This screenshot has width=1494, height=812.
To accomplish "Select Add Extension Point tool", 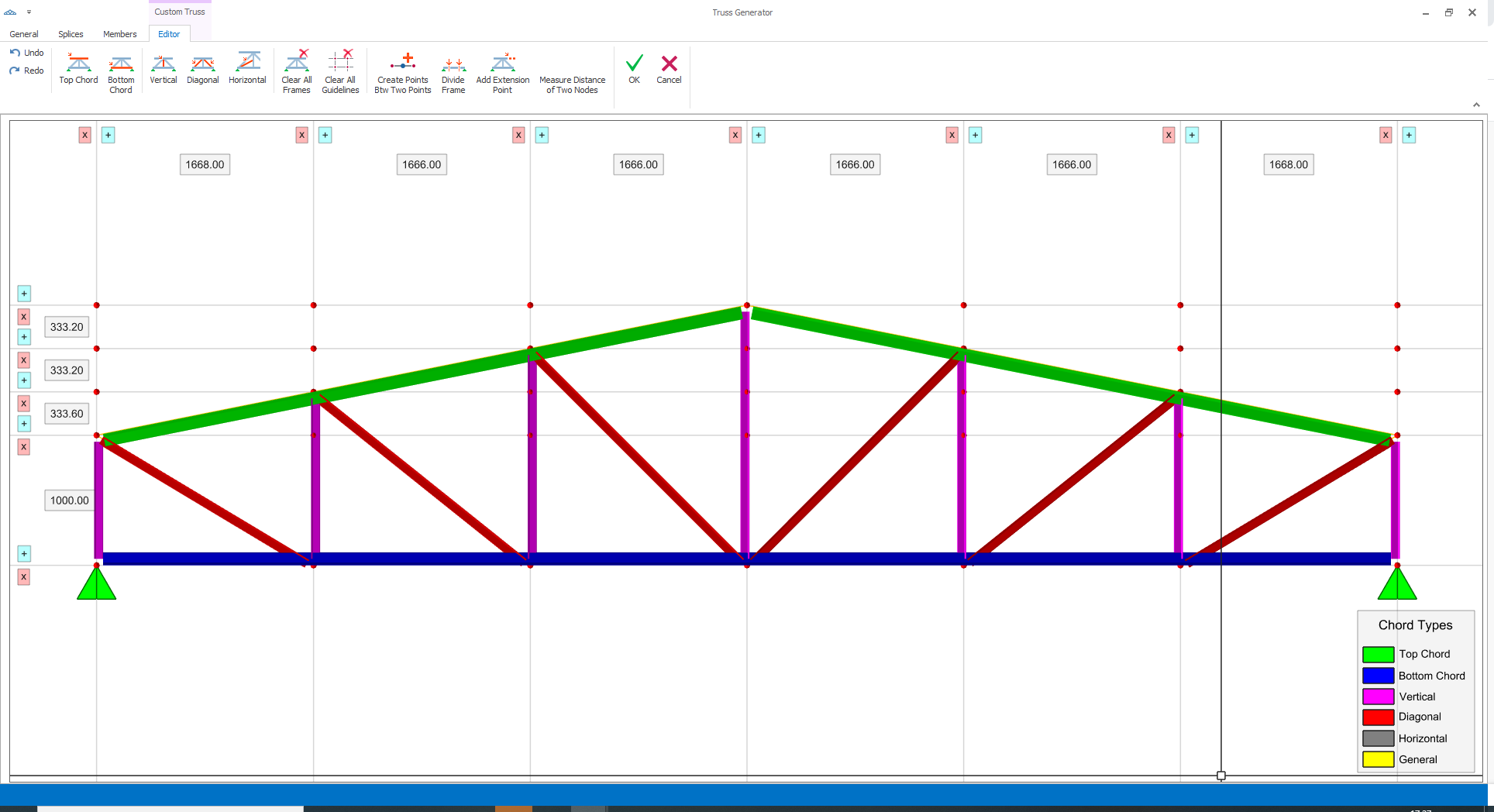I will (502, 70).
